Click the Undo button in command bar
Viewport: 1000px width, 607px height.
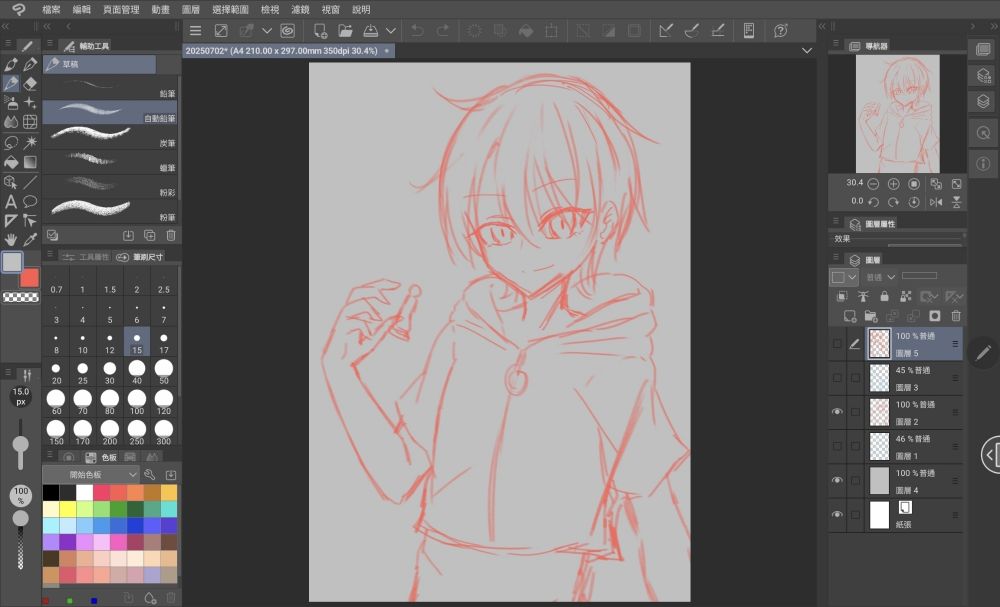coord(417,31)
